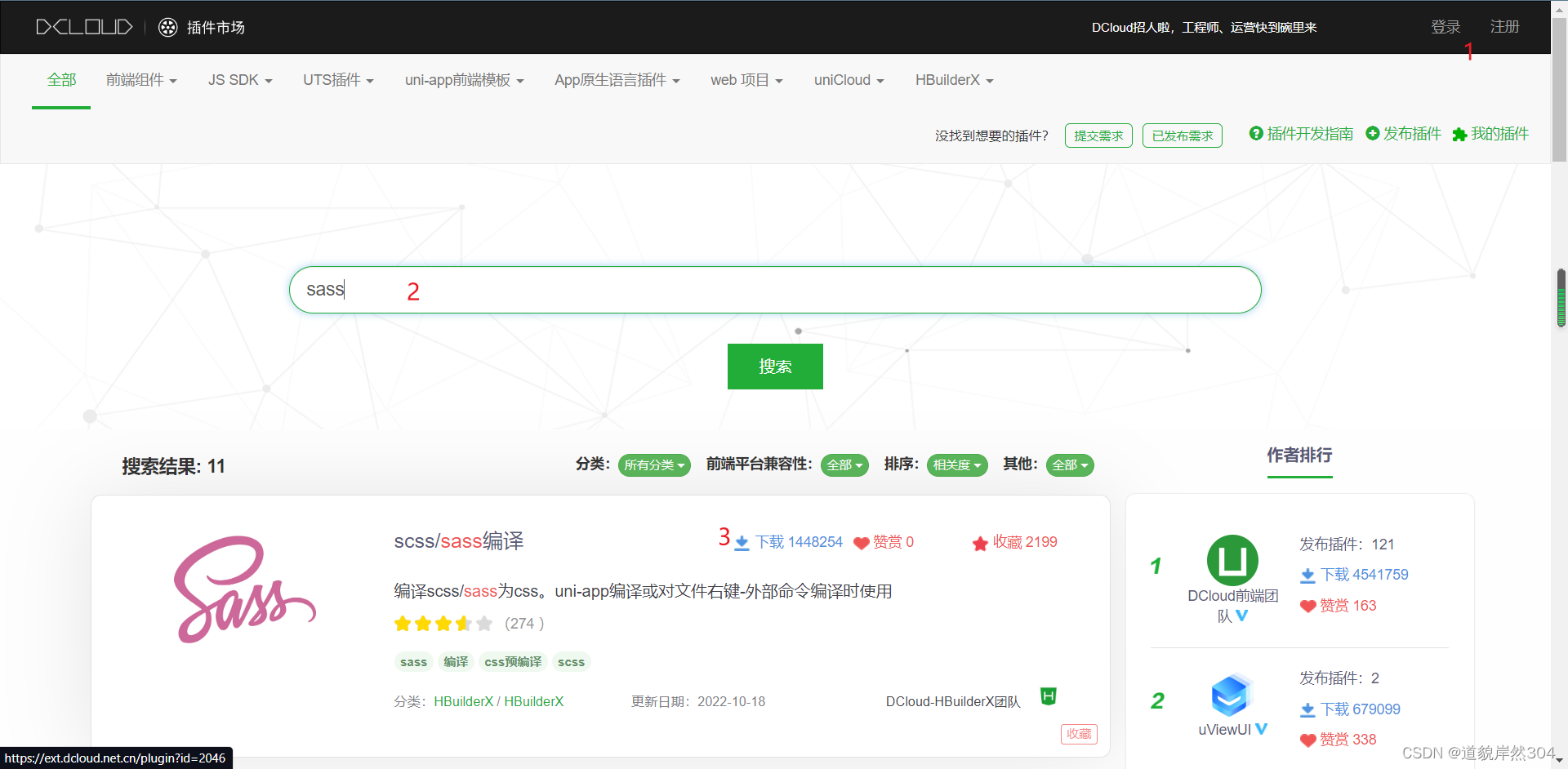Viewport: 1568px width, 769px height.
Task: Select the 作者排行 tab
Action: click(1299, 456)
